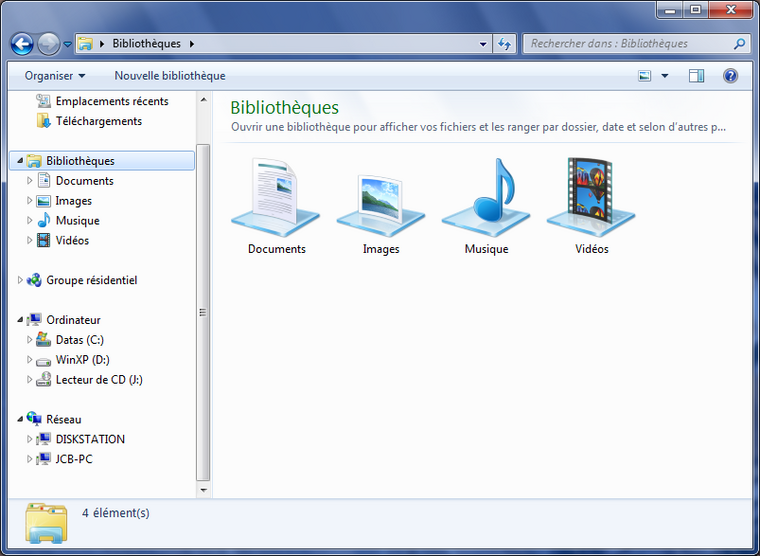The height and width of the screenshot is (556, 760).
Task: Select Musique text in the navigation tree
Action: (x=78, y=220)
